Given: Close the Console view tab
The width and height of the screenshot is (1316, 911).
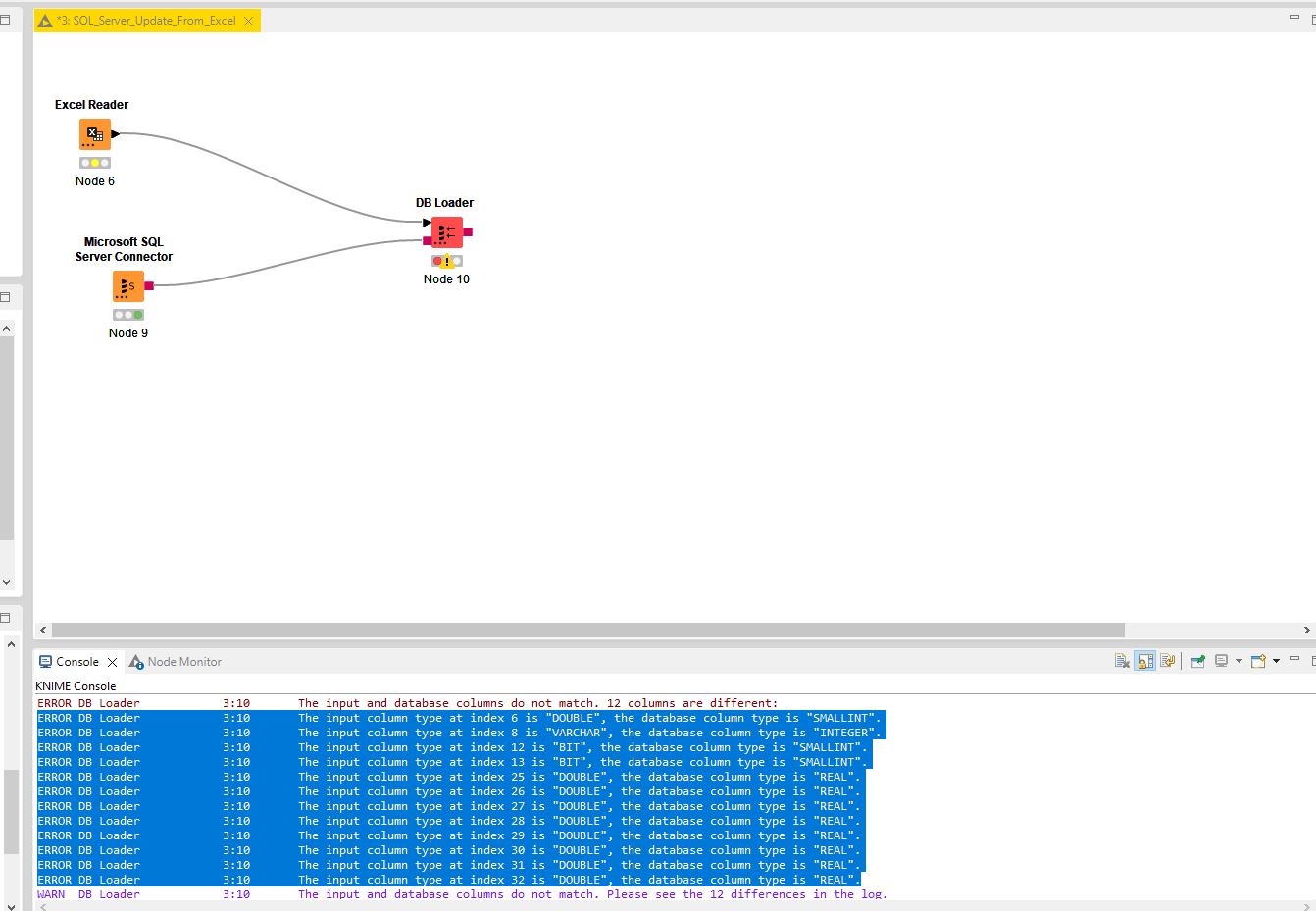Looking at the screenshot, I should [x=112, y=663].
